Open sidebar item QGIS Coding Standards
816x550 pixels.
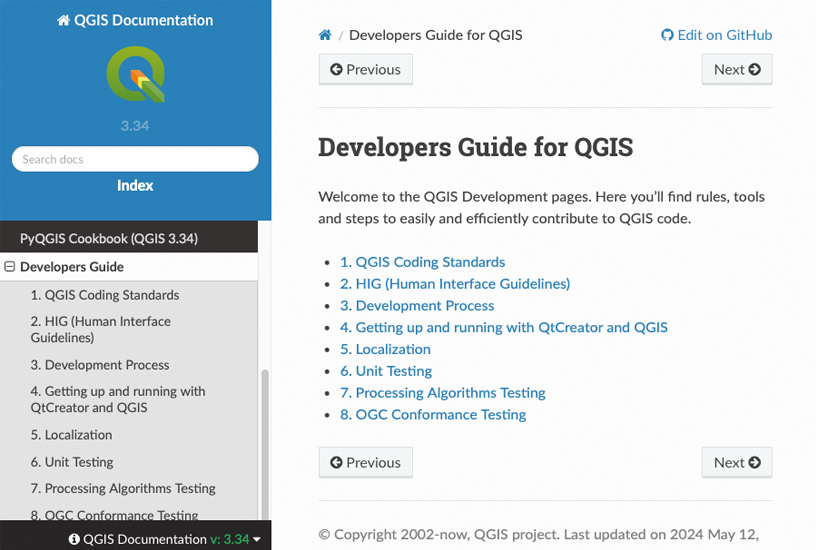(x=105, y=295)
